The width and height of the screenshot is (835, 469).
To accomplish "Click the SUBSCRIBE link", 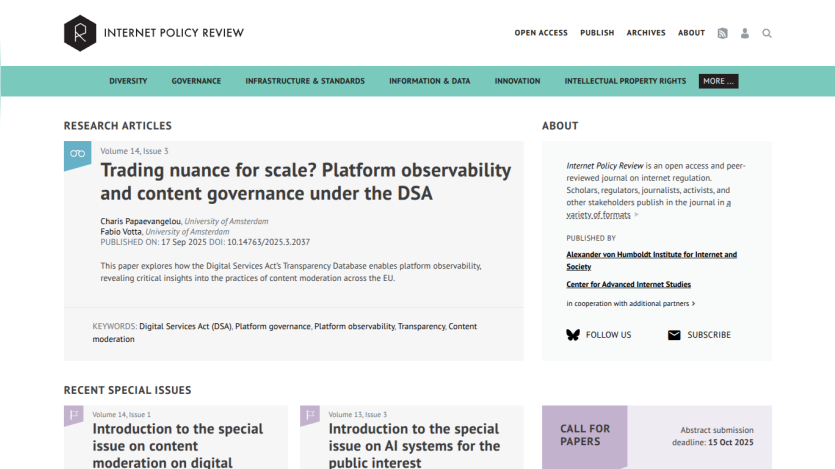I will [x=709, y=335].
